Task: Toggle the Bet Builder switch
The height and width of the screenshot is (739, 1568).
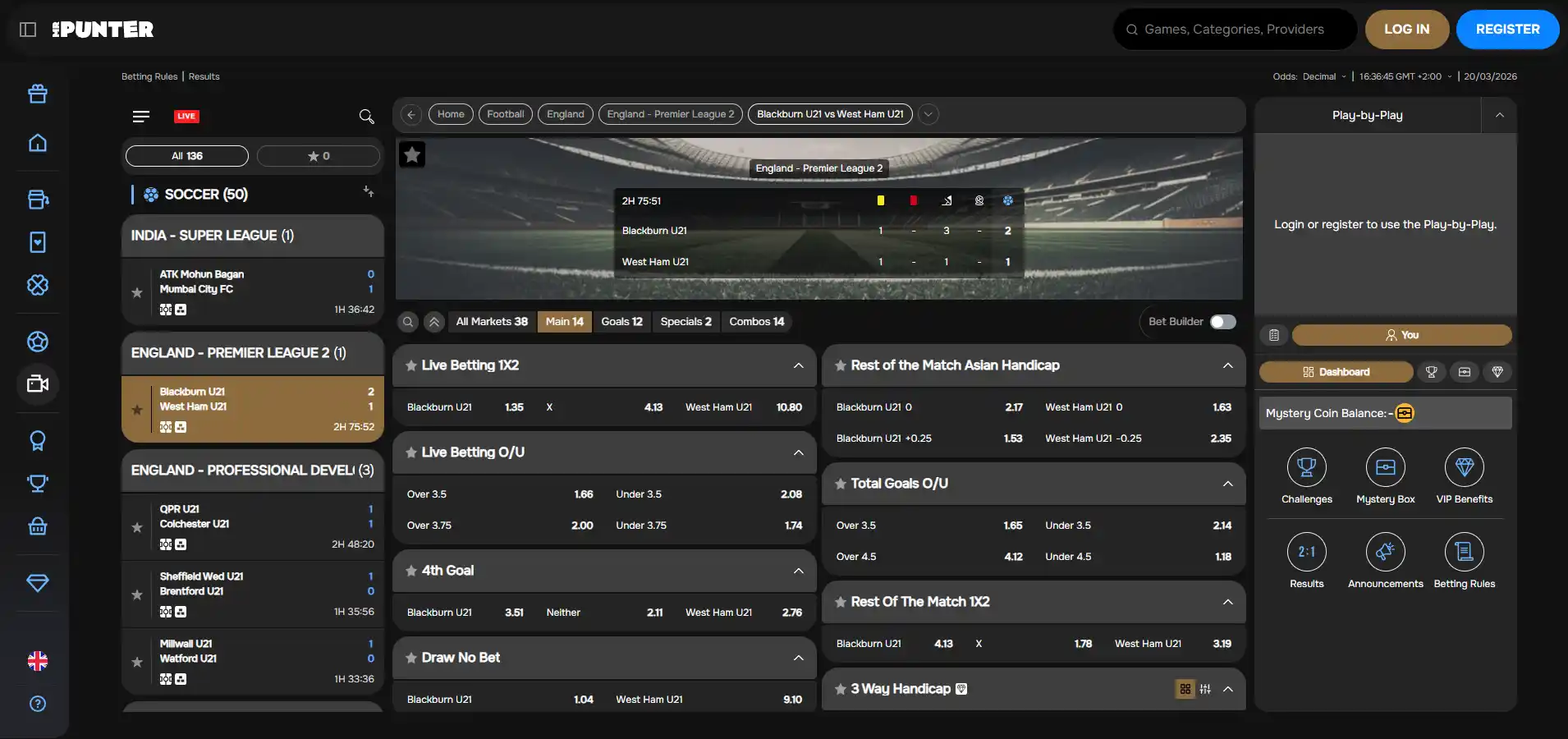Action: (x=1222, y=322)
